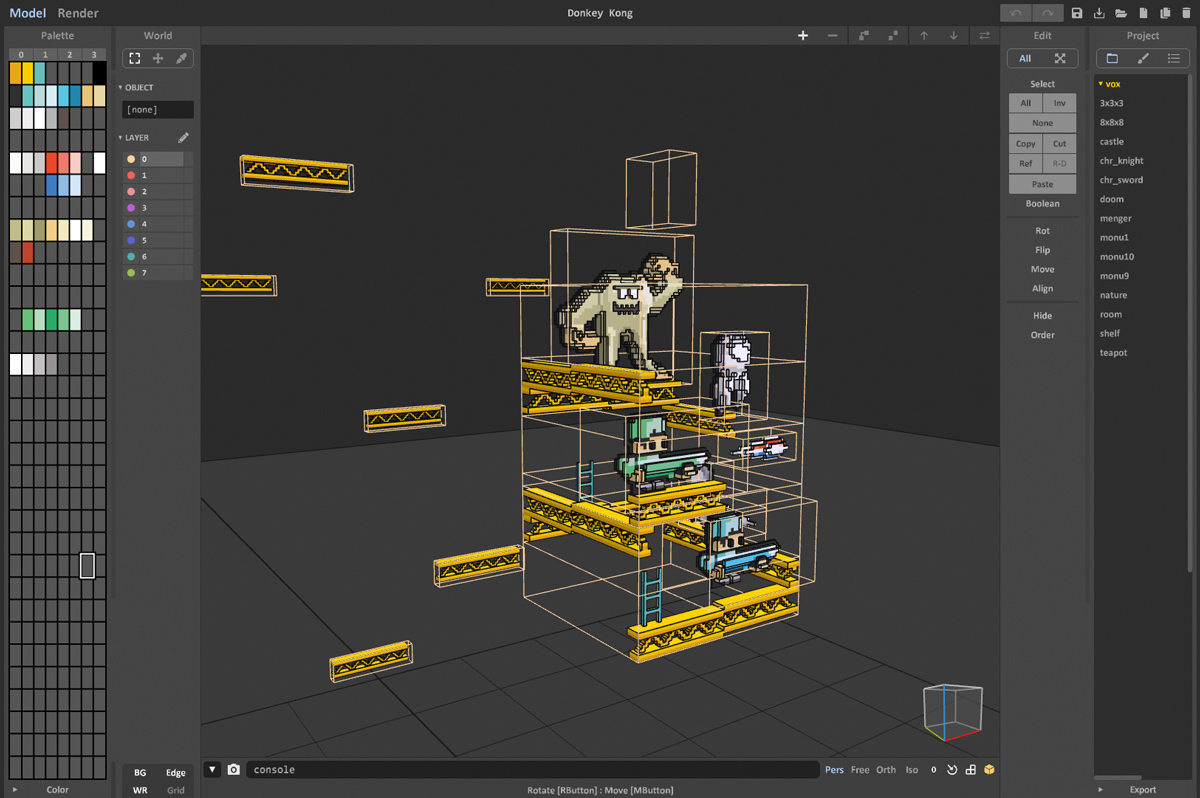1200x798 pixels.
Task: Collapse the vox folder in Project
Action: pos(1100,84)
